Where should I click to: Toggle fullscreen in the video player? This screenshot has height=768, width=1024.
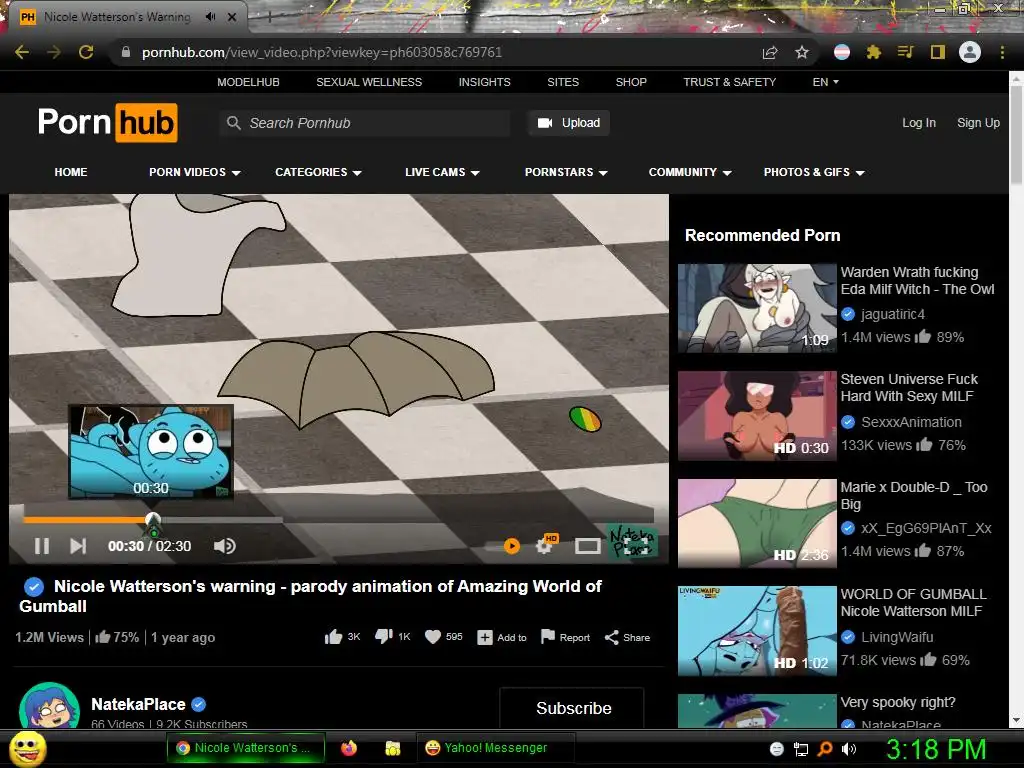(x=637, y=545)
